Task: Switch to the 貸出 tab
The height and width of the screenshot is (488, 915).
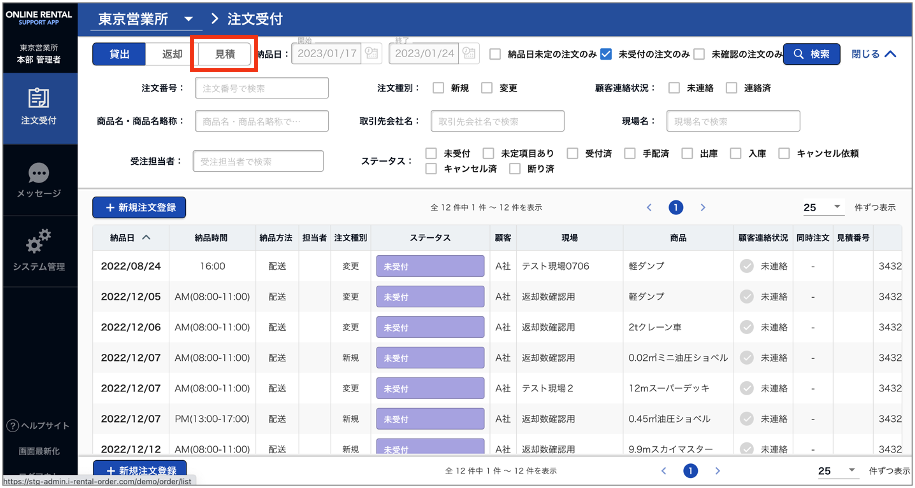Action: tap(119, 54)
